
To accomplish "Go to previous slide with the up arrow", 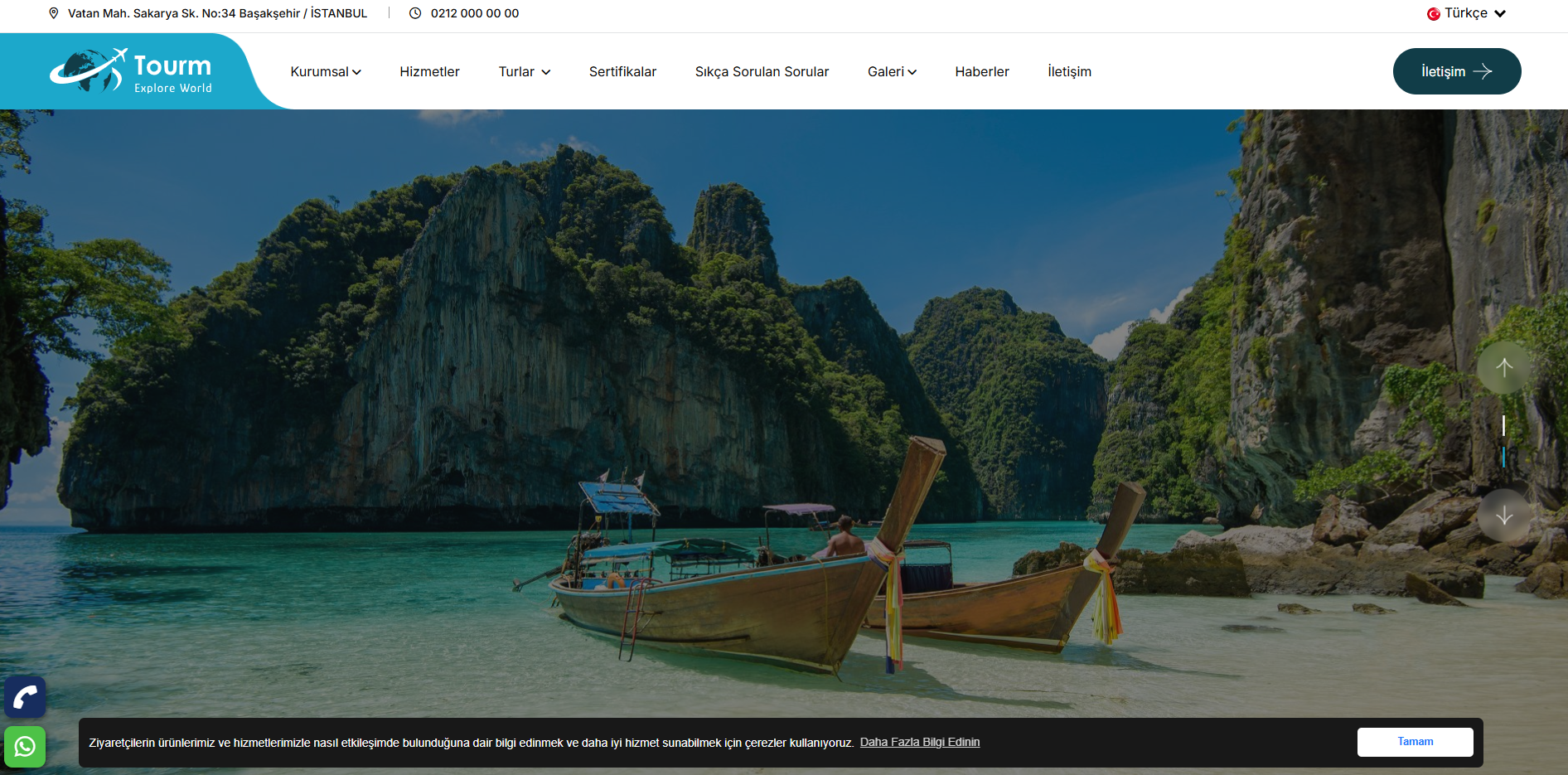I will coord(1504,367).
